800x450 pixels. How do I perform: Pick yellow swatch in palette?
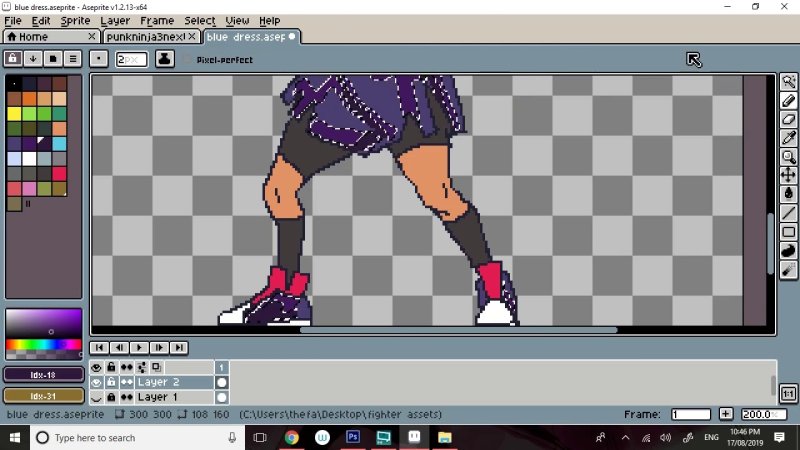[x=14, y=113]
